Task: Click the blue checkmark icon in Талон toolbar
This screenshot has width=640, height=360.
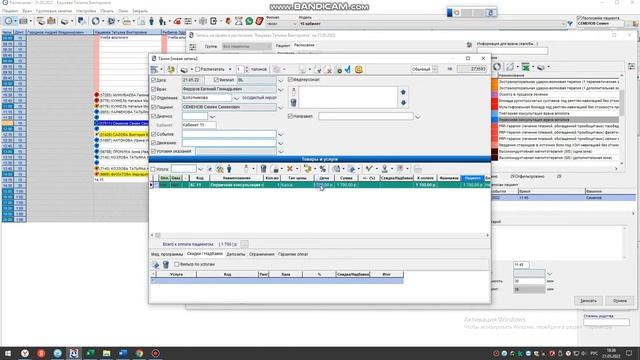Action: pyautogui.click(x=348, y=69)
